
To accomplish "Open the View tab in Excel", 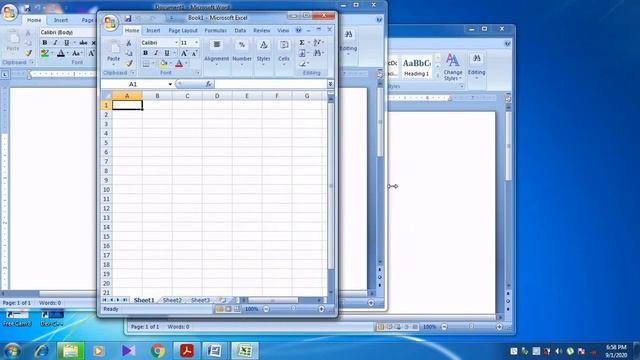I will point(283,31).
